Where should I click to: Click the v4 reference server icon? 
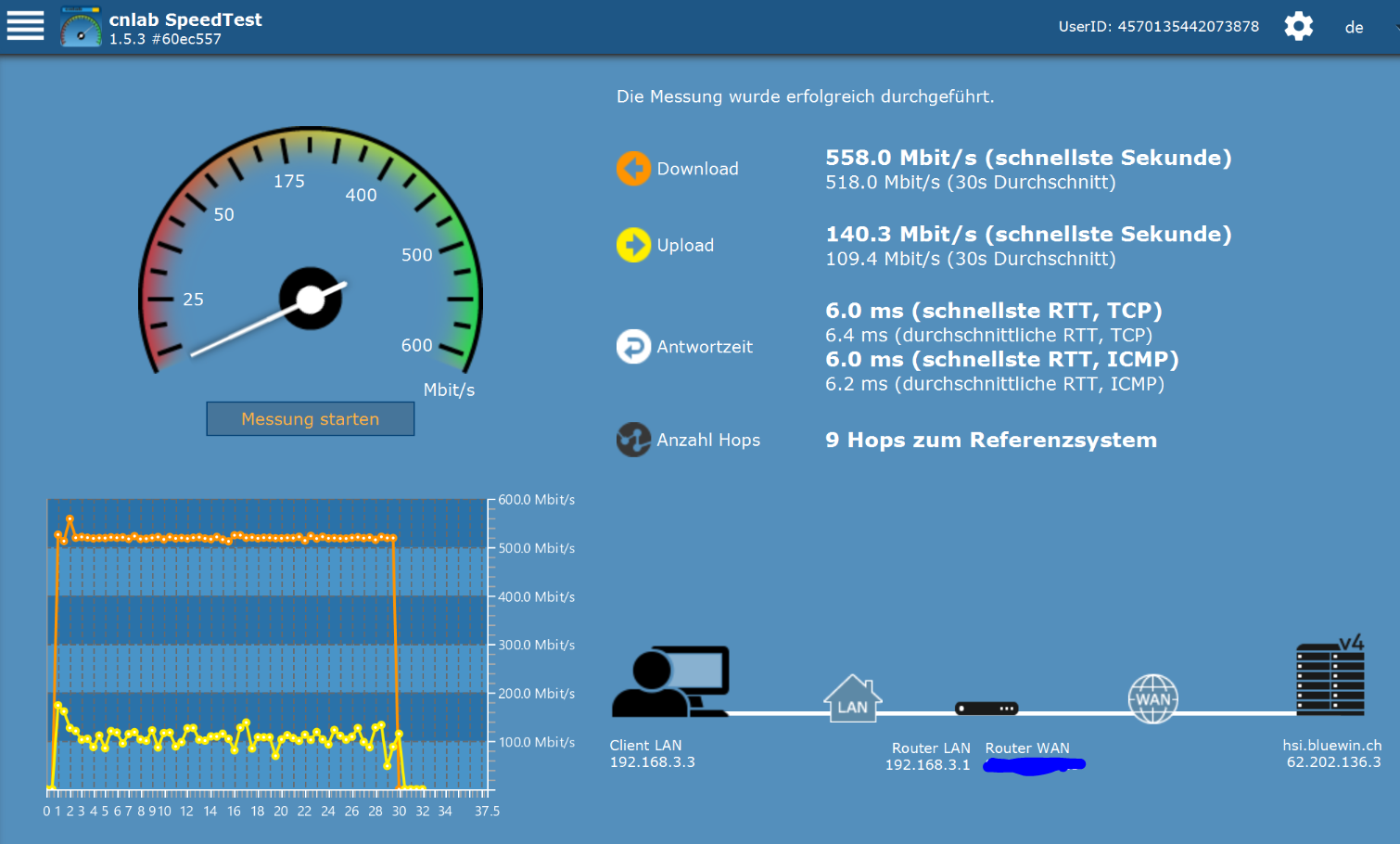click(1330, 676)
